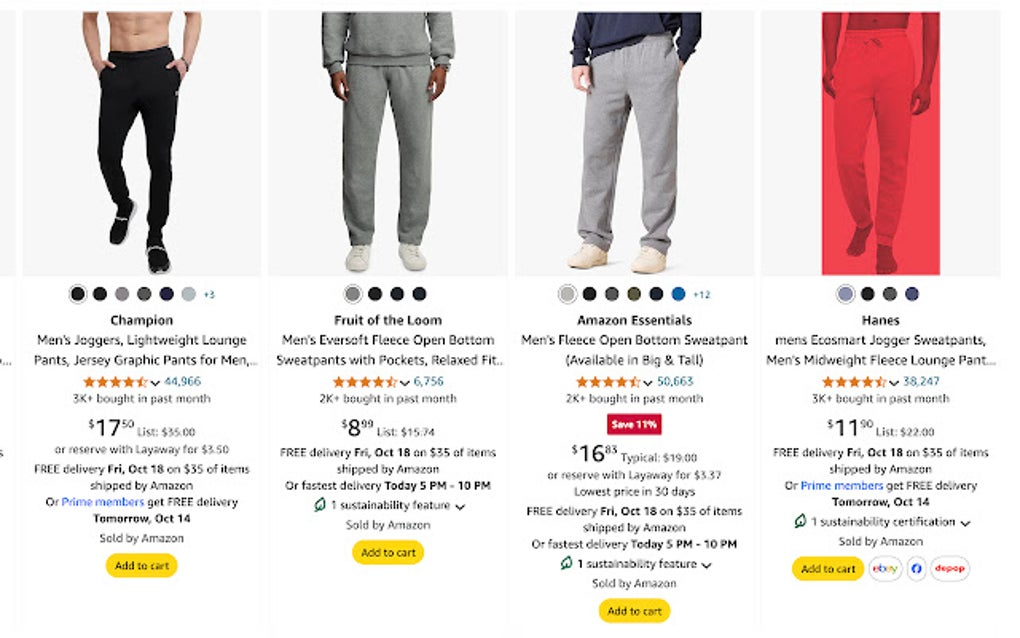Expand the Champion rating breakdown chevron
The image size is (1020, 638).
click(x=156, y=383)
